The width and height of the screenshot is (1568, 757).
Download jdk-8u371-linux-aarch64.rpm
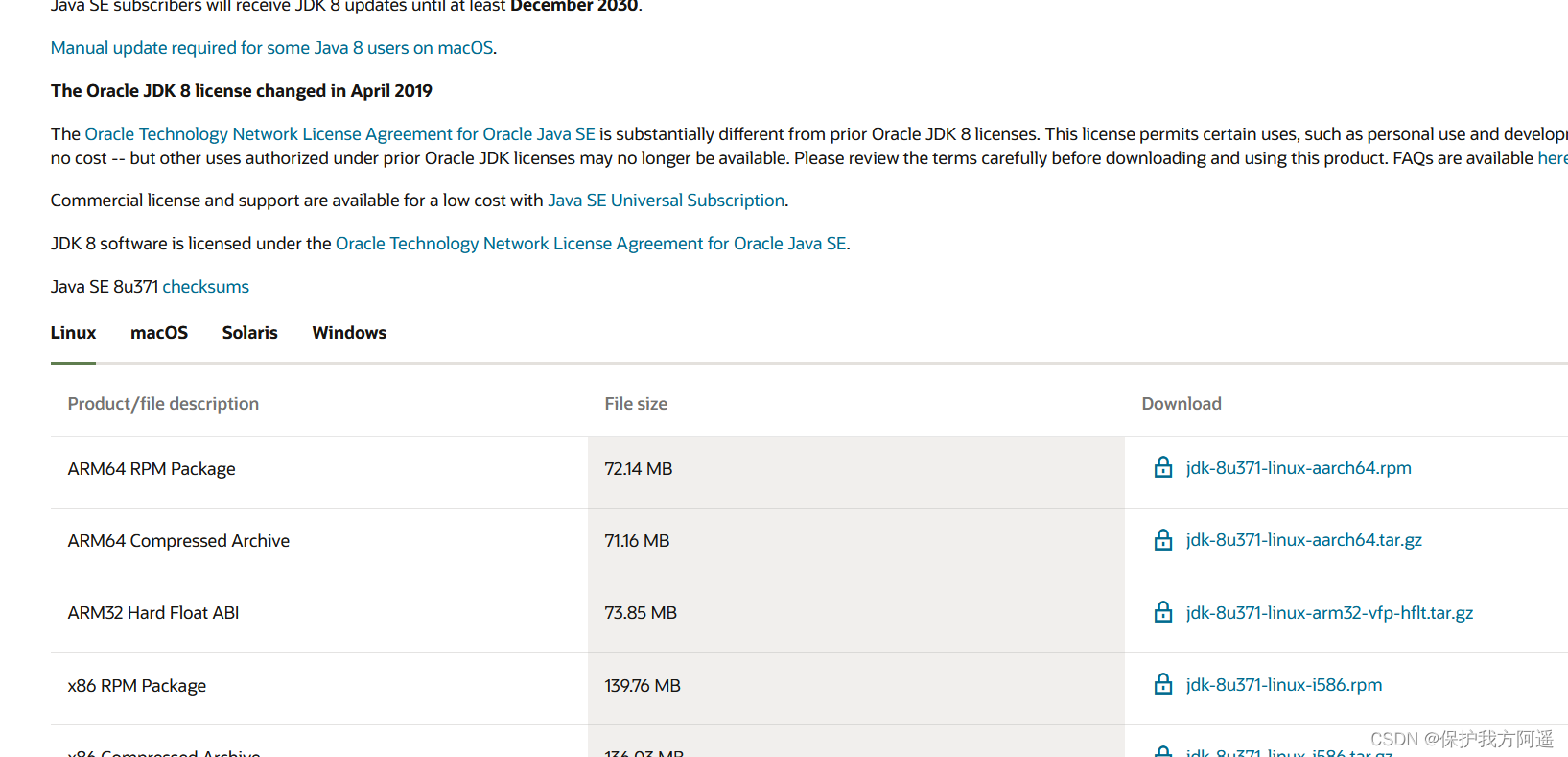click(x=1299, y=468)
